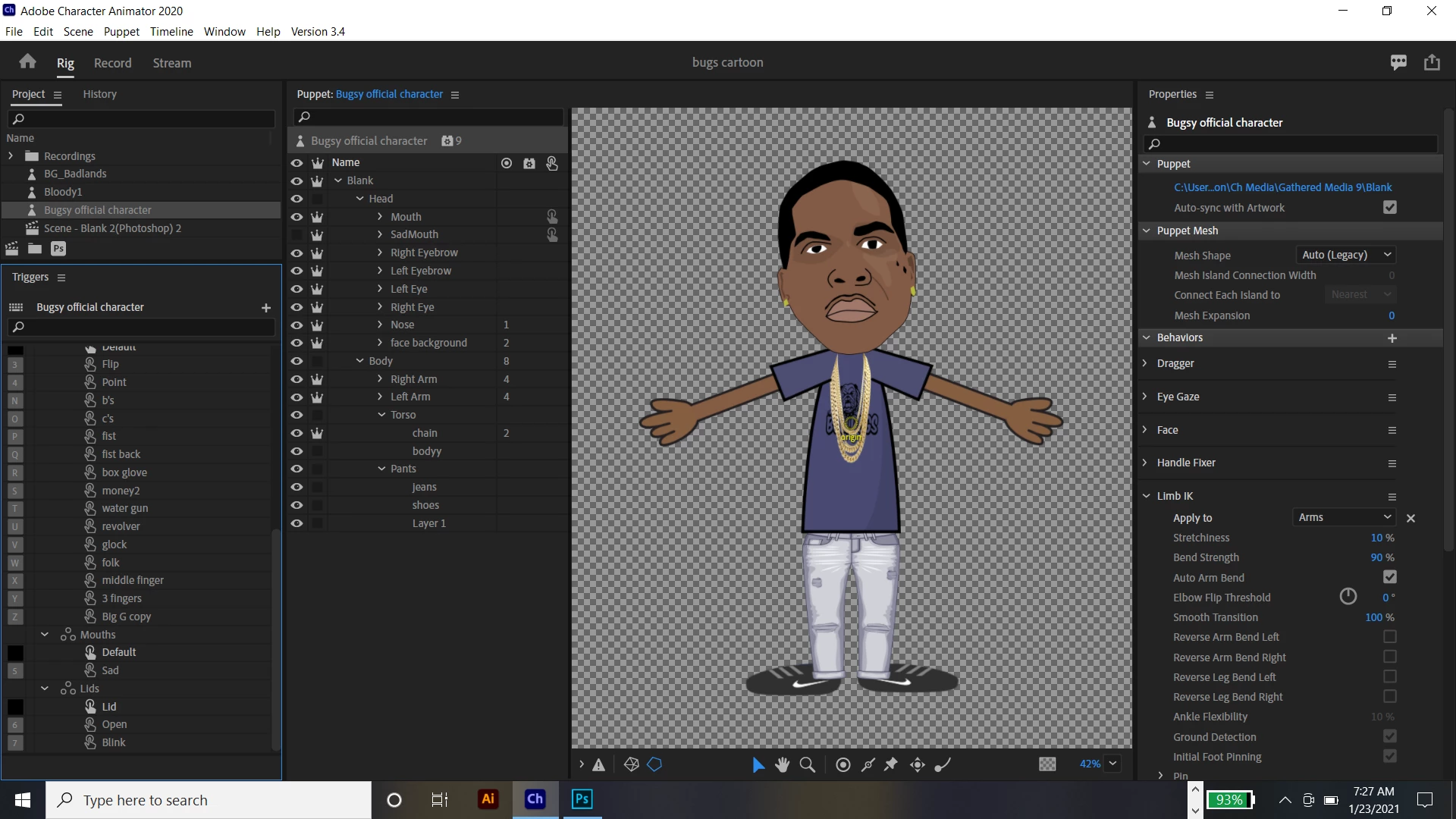
Task: Open the puppet source file path link
Action: click(x=1282, y=187)
